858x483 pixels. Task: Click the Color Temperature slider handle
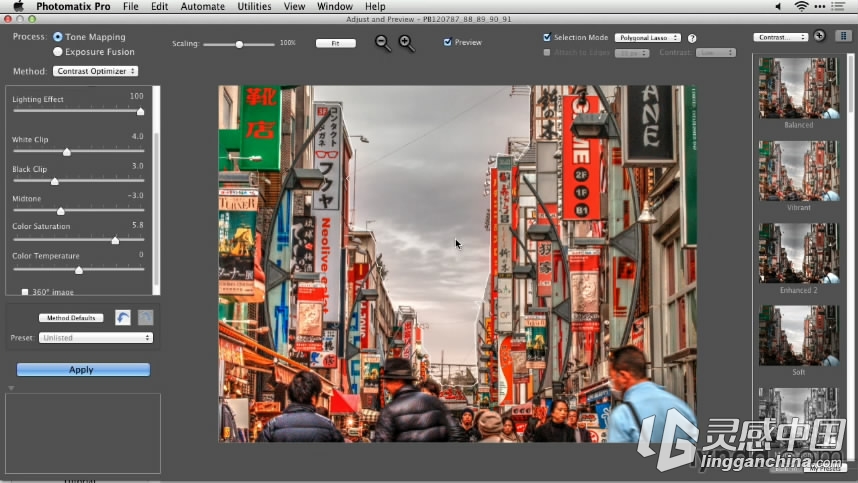pos(79,270)
